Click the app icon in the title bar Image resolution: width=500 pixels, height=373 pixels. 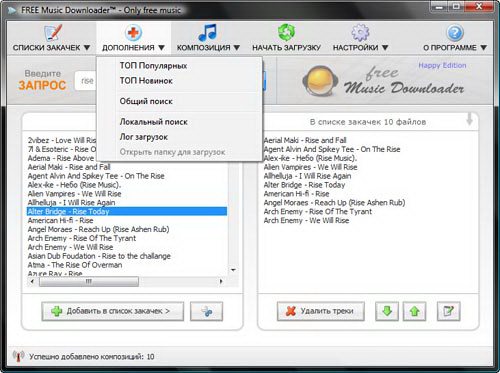pos(12,10)
